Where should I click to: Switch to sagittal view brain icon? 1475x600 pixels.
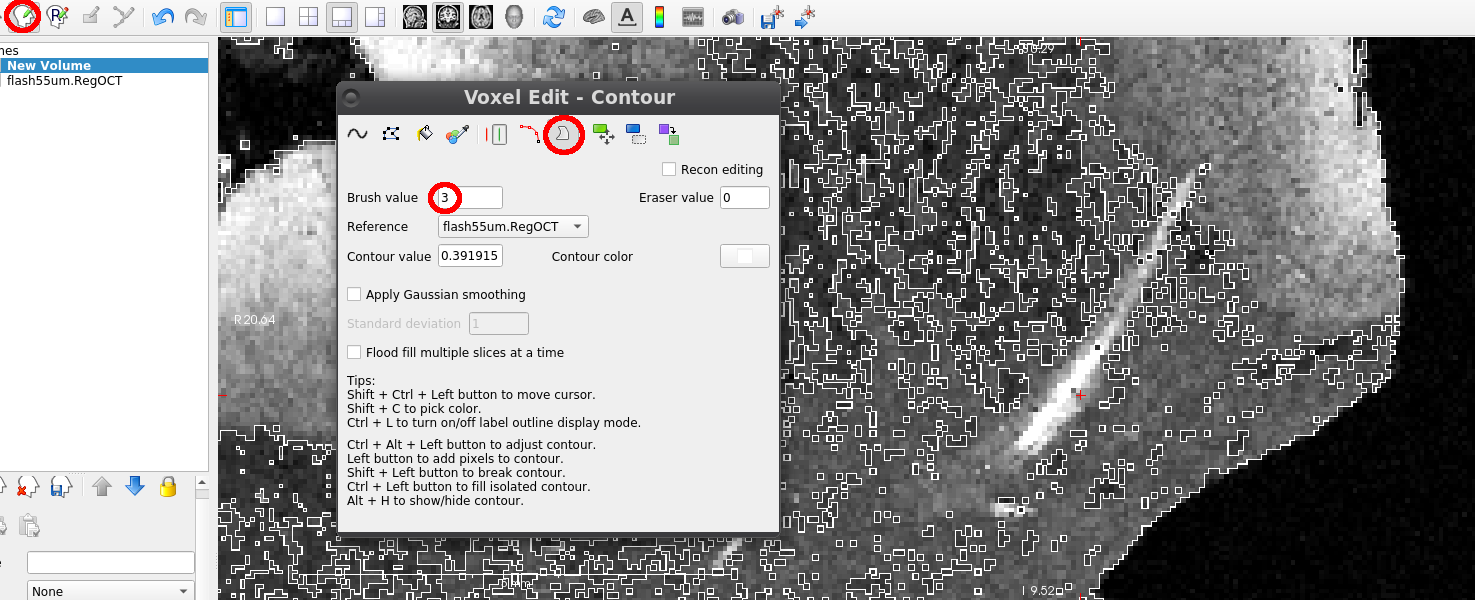tap(413, 17)
